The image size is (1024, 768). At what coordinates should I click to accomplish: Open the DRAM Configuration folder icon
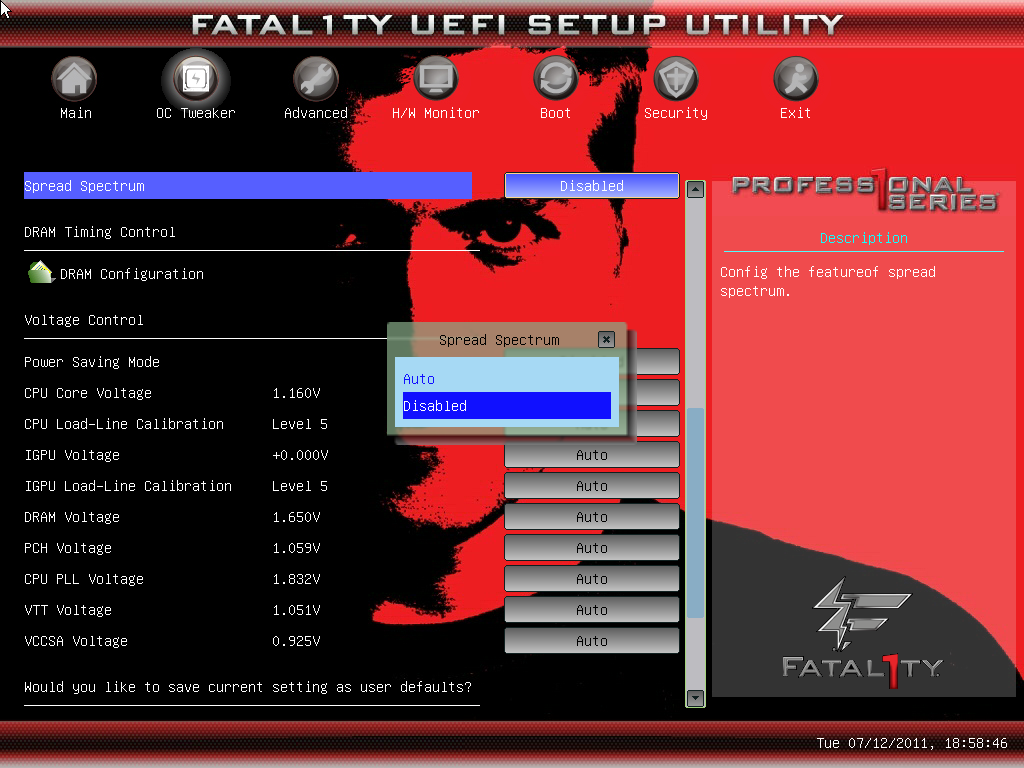[41, 273]
